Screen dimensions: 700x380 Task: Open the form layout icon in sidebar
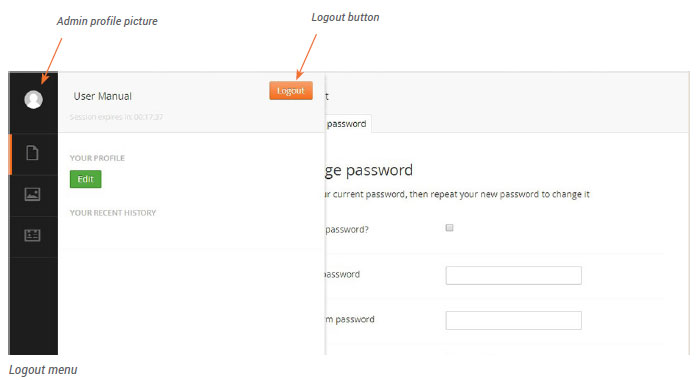click(x=32, y=235)
